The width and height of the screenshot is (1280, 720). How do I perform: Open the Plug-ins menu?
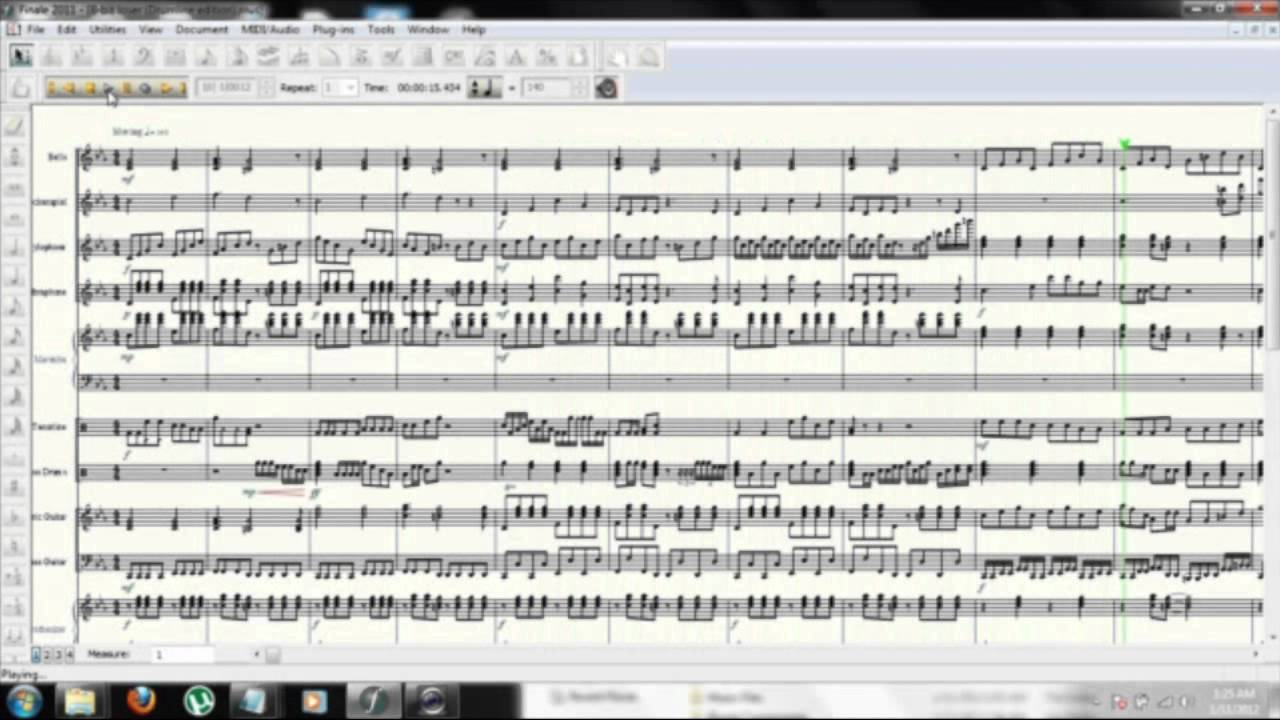point(334,30)
